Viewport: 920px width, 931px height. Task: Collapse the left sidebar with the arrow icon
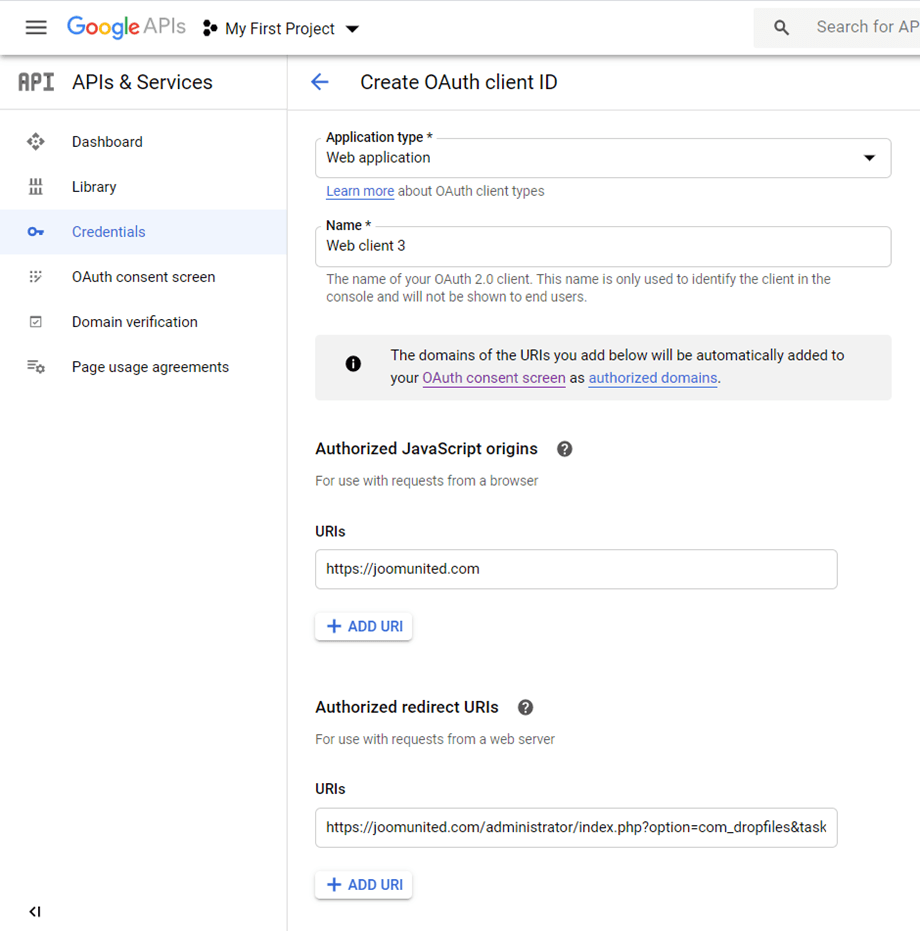tap(35, 911)
